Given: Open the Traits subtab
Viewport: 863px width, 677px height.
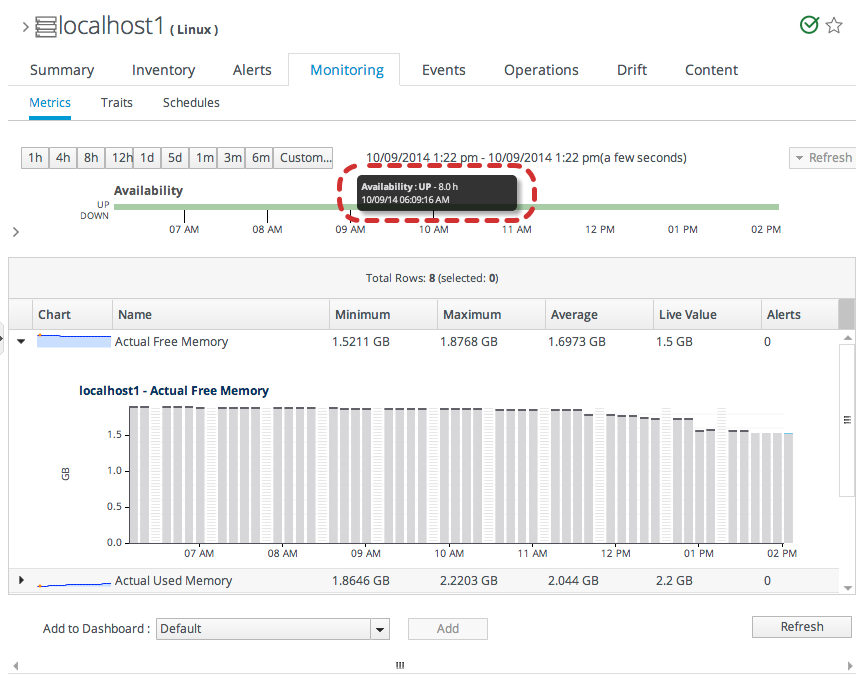Looking at the screenshot, I should [117, 103].
